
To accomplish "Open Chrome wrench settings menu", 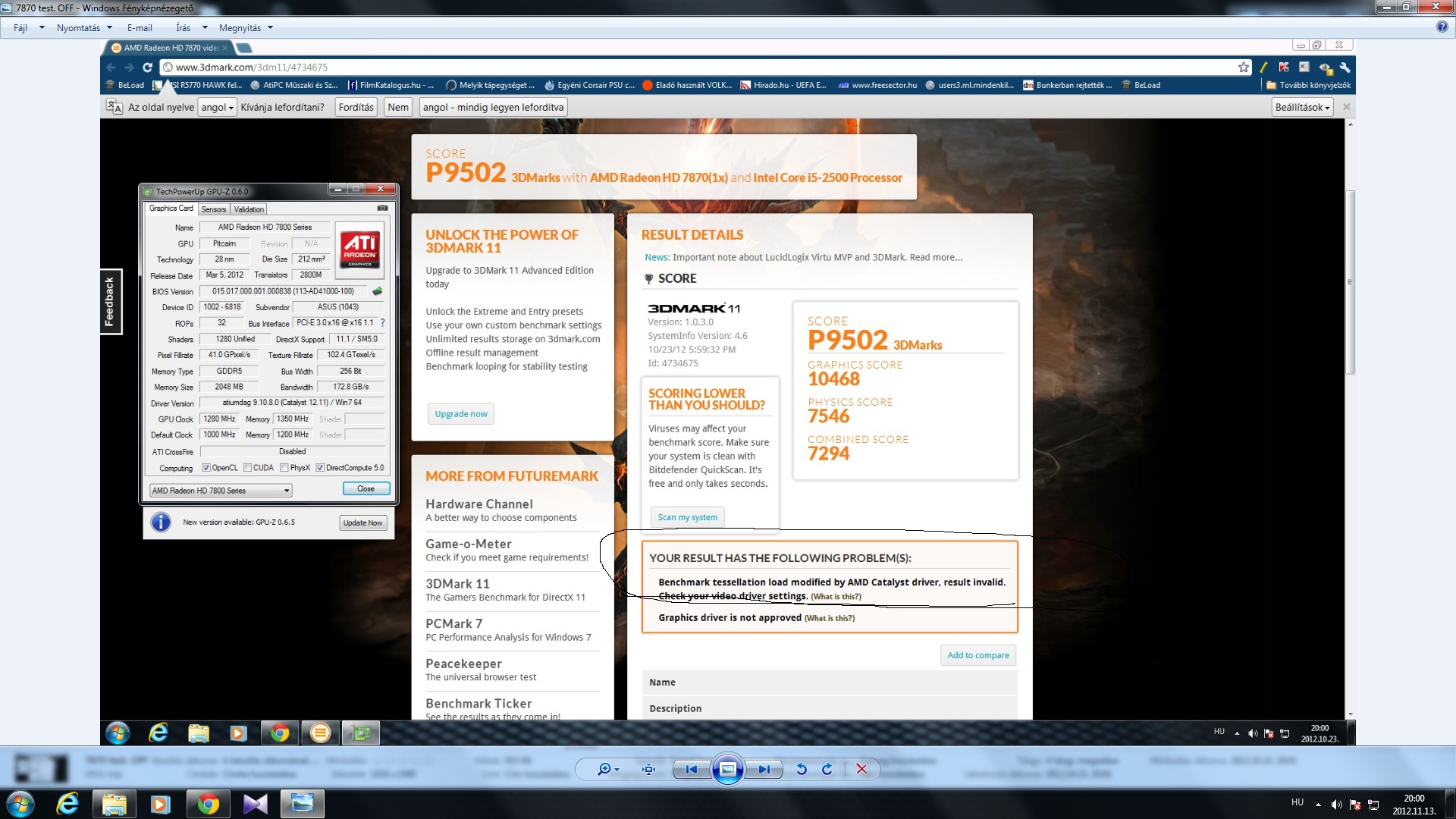I will point(1345,67).
